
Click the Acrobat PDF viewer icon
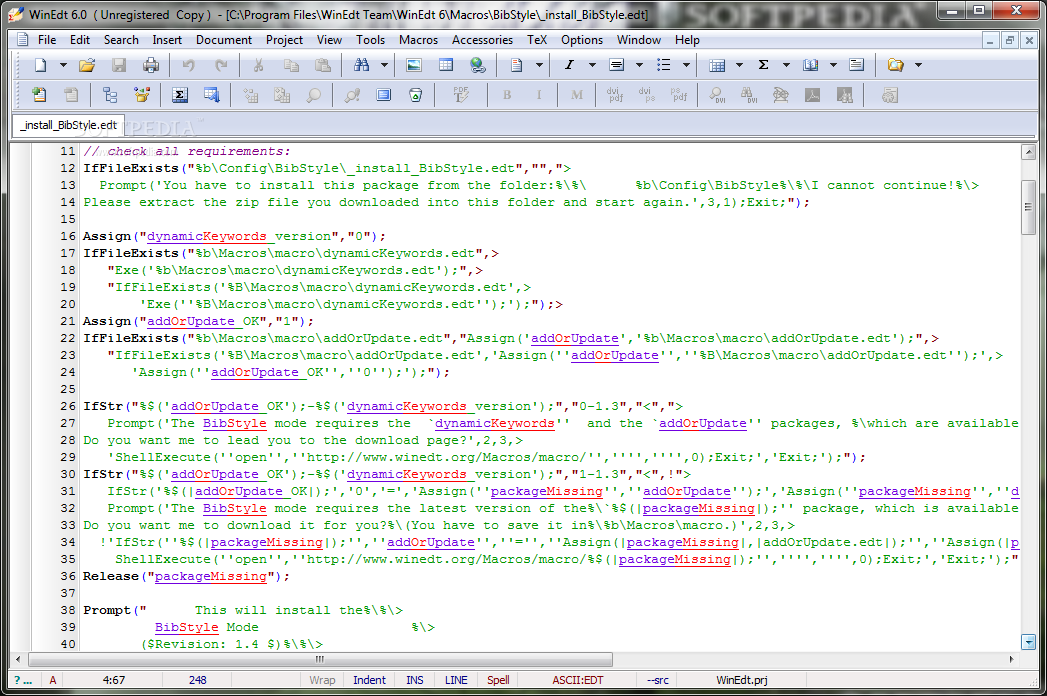click(x=813, y=96)
